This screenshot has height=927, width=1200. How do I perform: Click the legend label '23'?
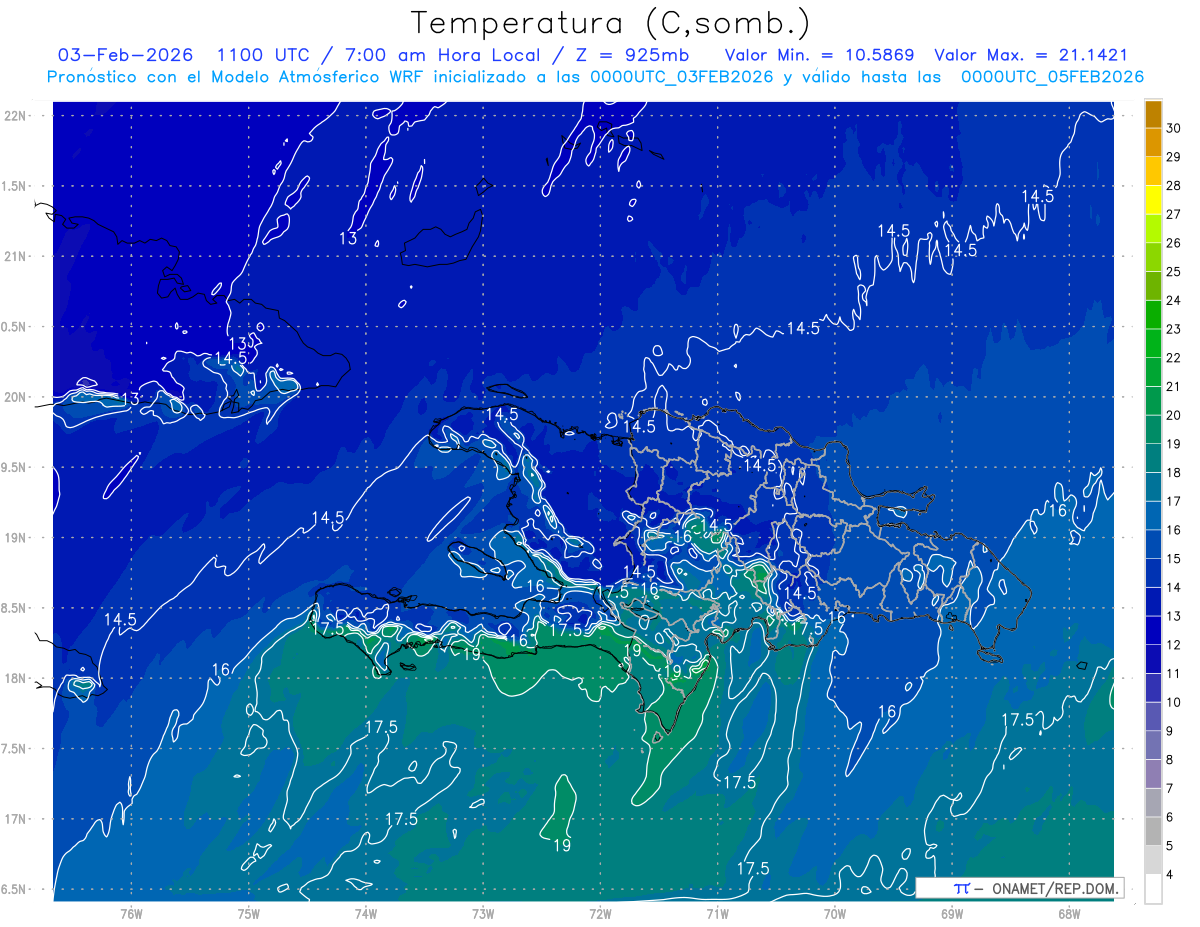pos(1174,329)
